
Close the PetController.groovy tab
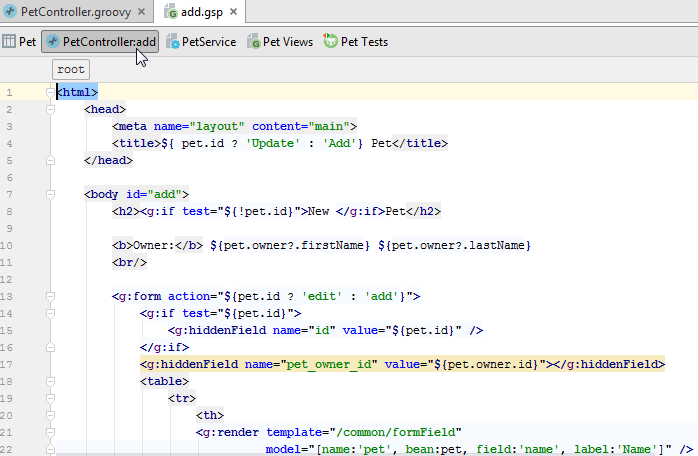pos(143,13)
